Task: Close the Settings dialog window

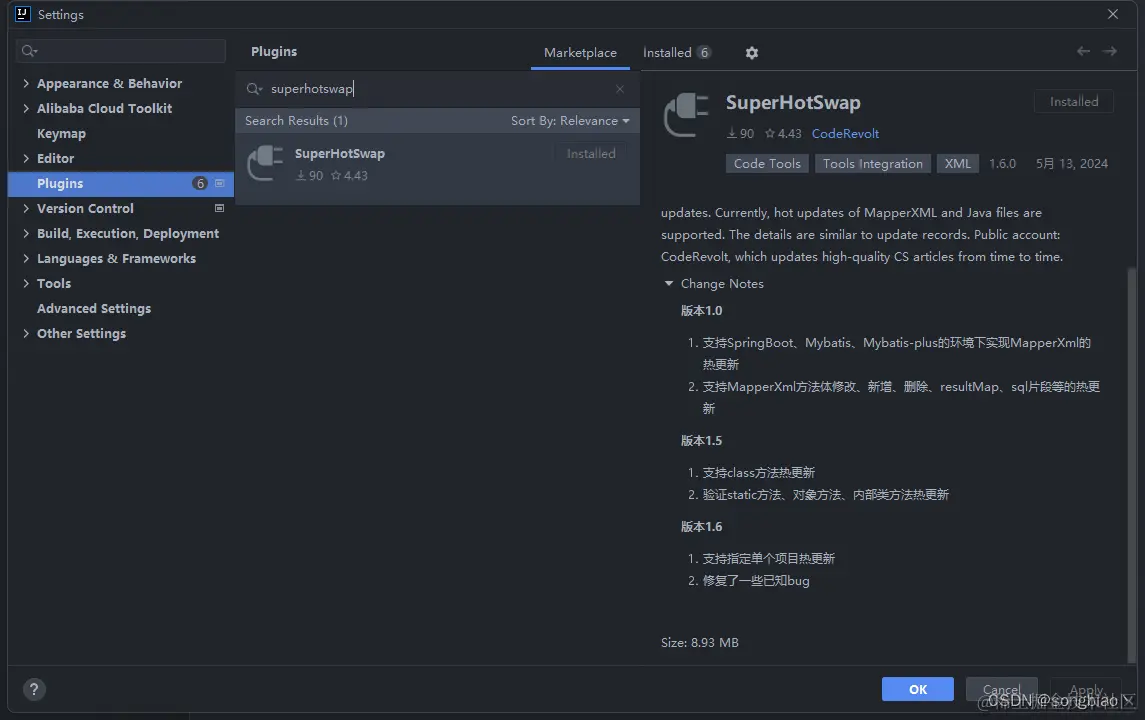Action: tap(1112, 14)
